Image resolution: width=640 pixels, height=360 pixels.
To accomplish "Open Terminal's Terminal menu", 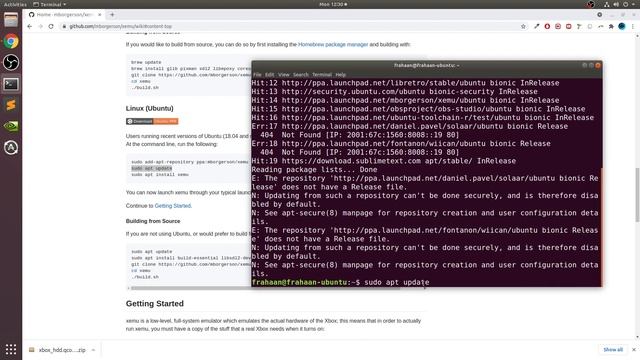I will click(322, 75).
